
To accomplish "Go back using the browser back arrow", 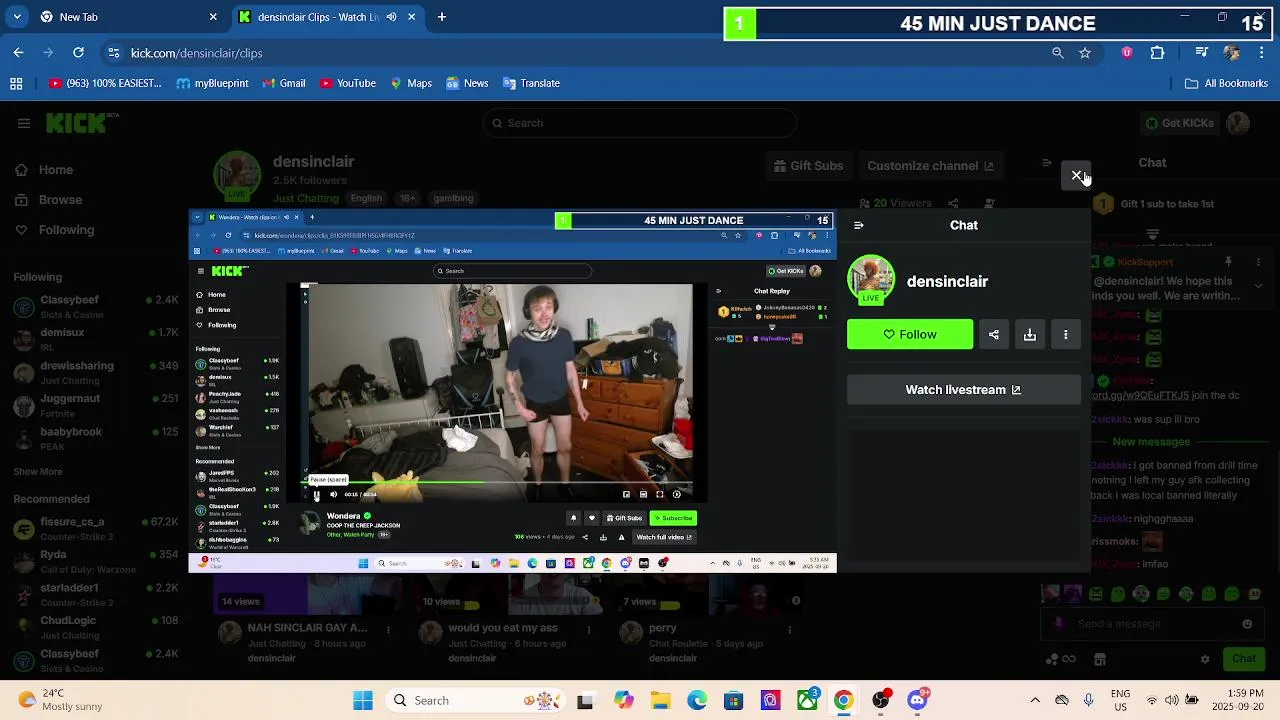I will 18,53.
